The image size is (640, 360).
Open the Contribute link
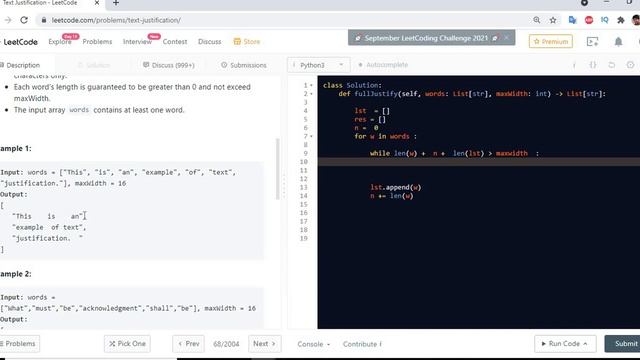362,344
